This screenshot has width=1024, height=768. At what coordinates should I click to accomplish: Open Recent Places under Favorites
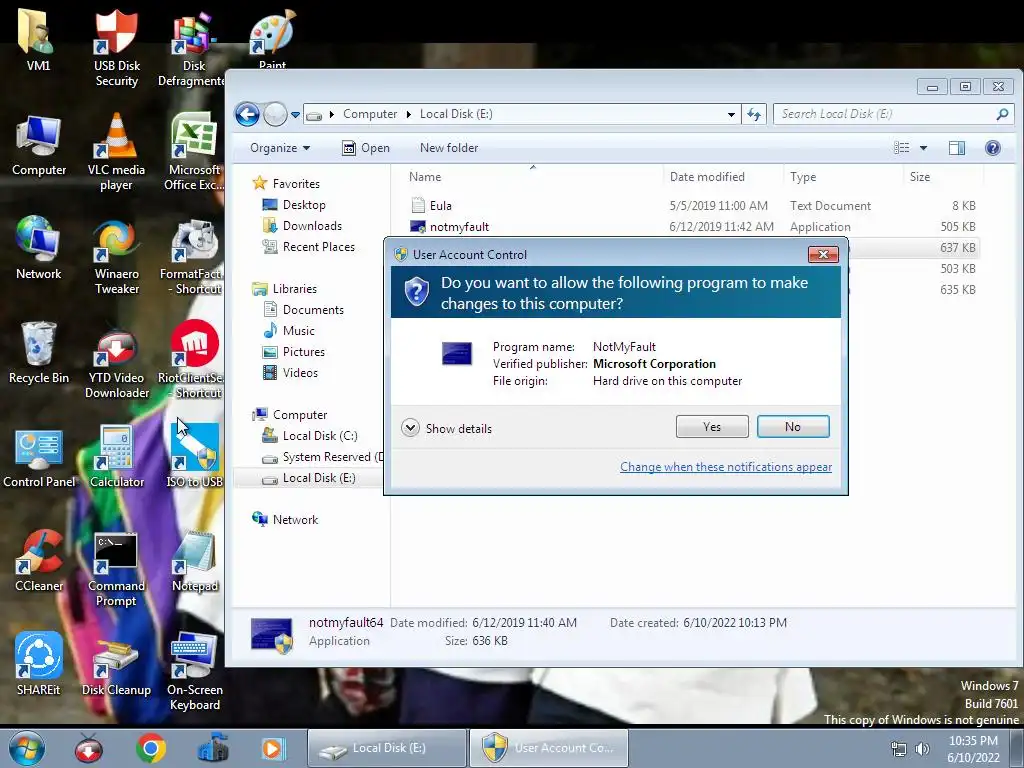(x=308, y=246)
